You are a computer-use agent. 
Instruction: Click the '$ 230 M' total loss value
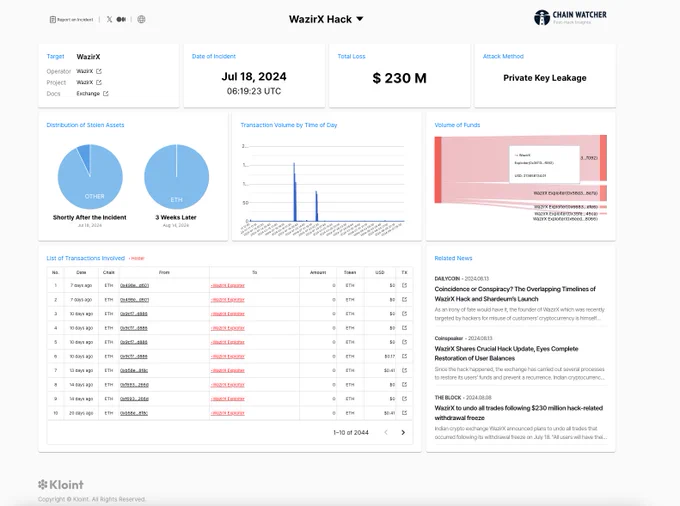(399, 78)
